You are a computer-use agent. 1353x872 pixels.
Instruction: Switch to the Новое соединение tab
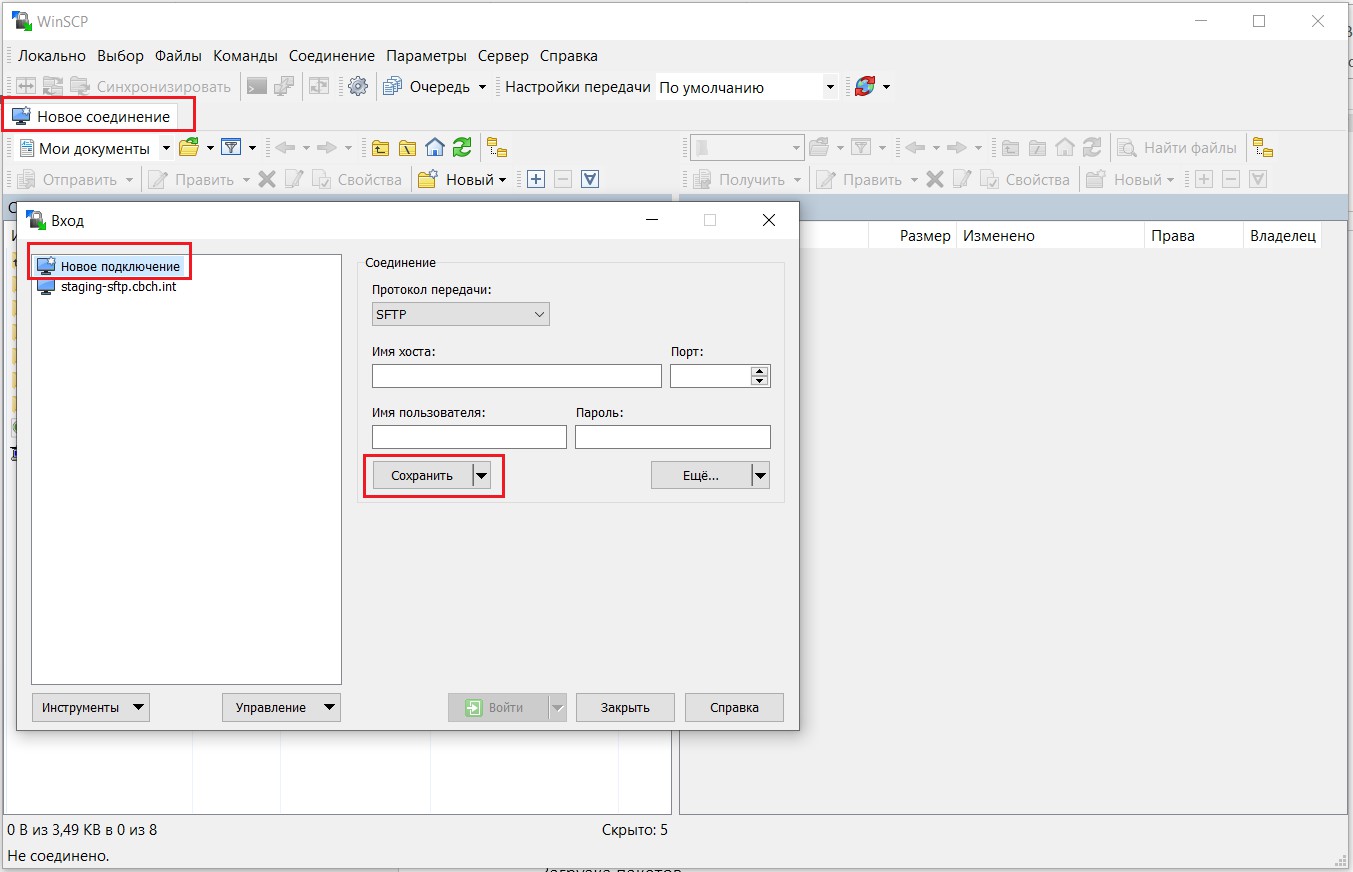tap(92, 117)
